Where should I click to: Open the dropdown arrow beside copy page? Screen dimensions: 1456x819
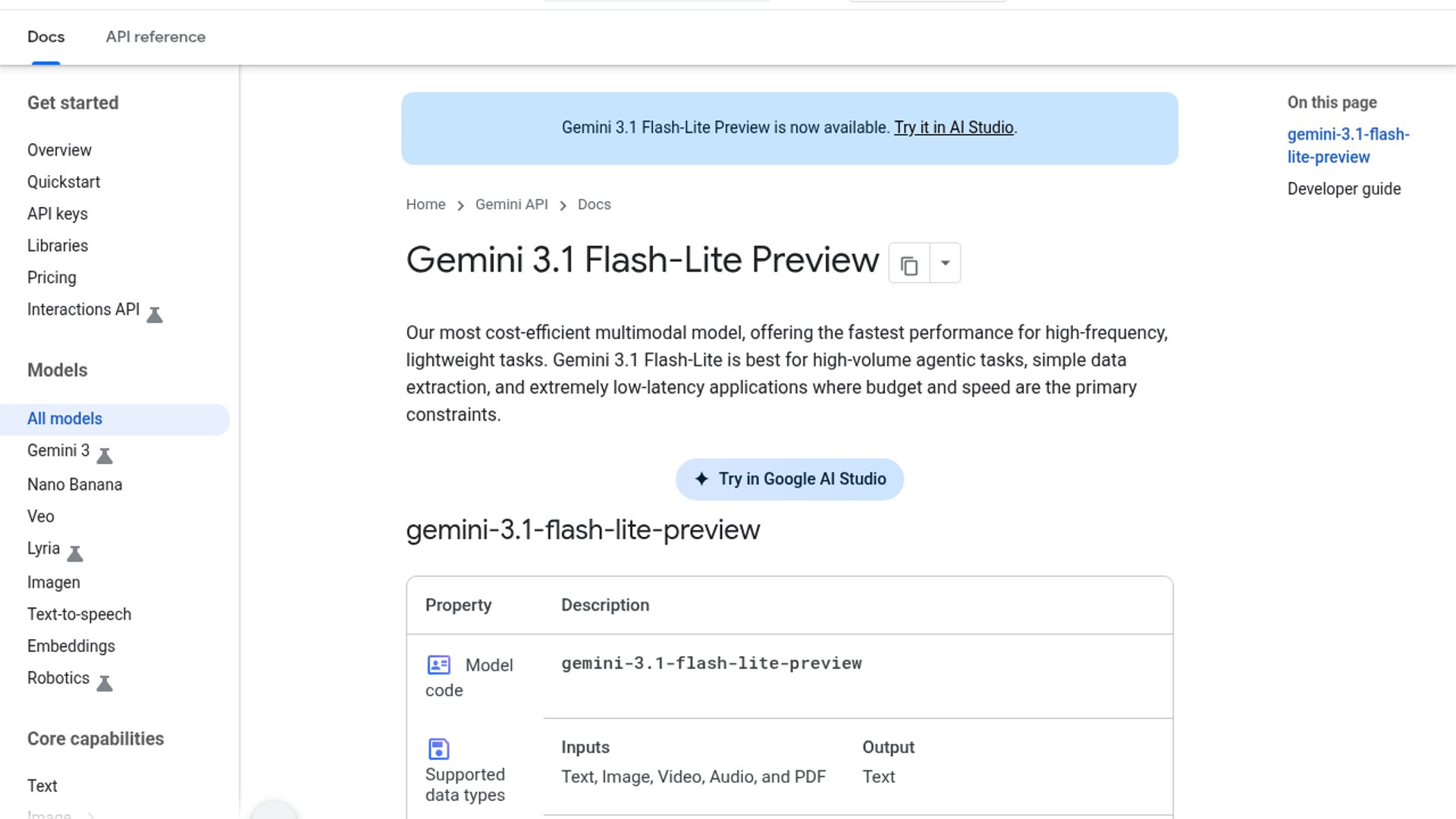945,263
